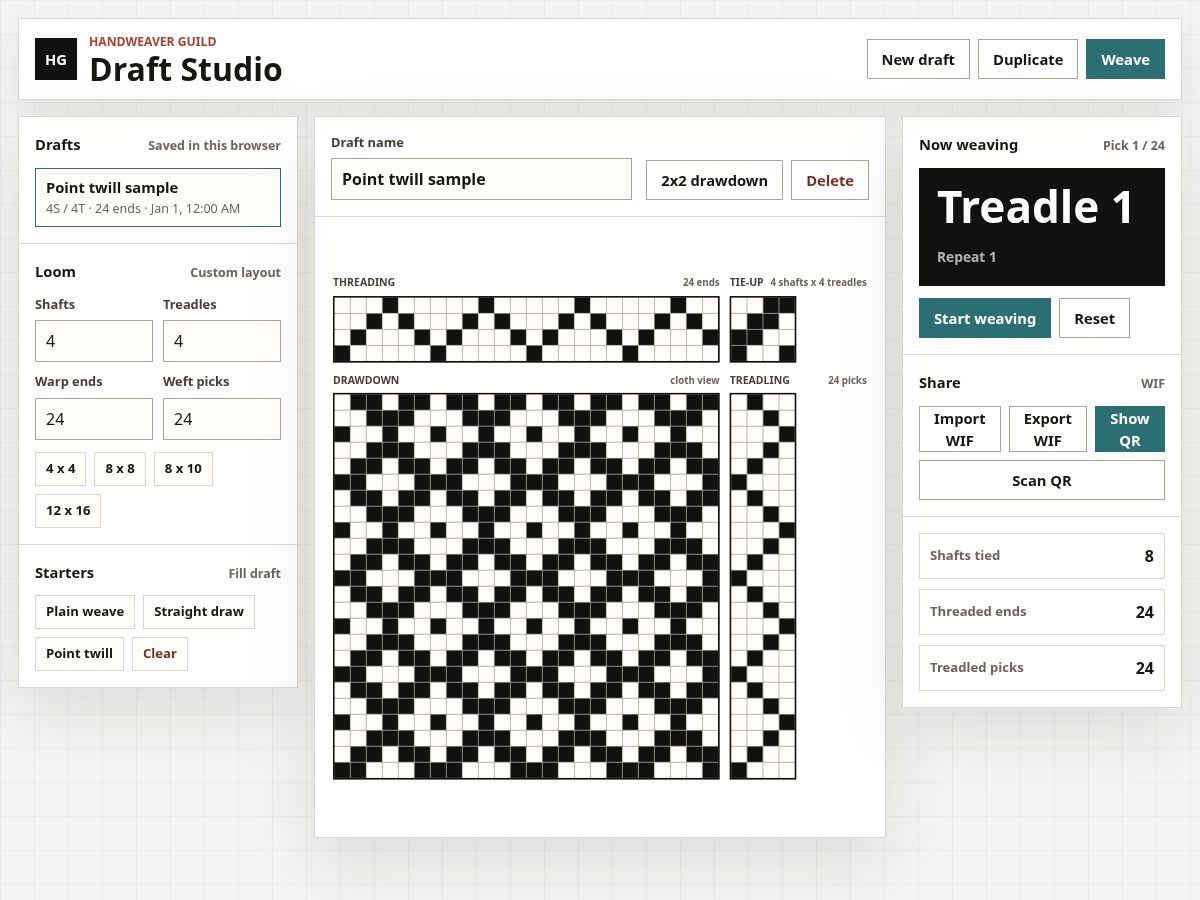Viewport: 1200px width, 900px height.
Task: Click the Treadled picks stat row
Action: click(1042, 668)
